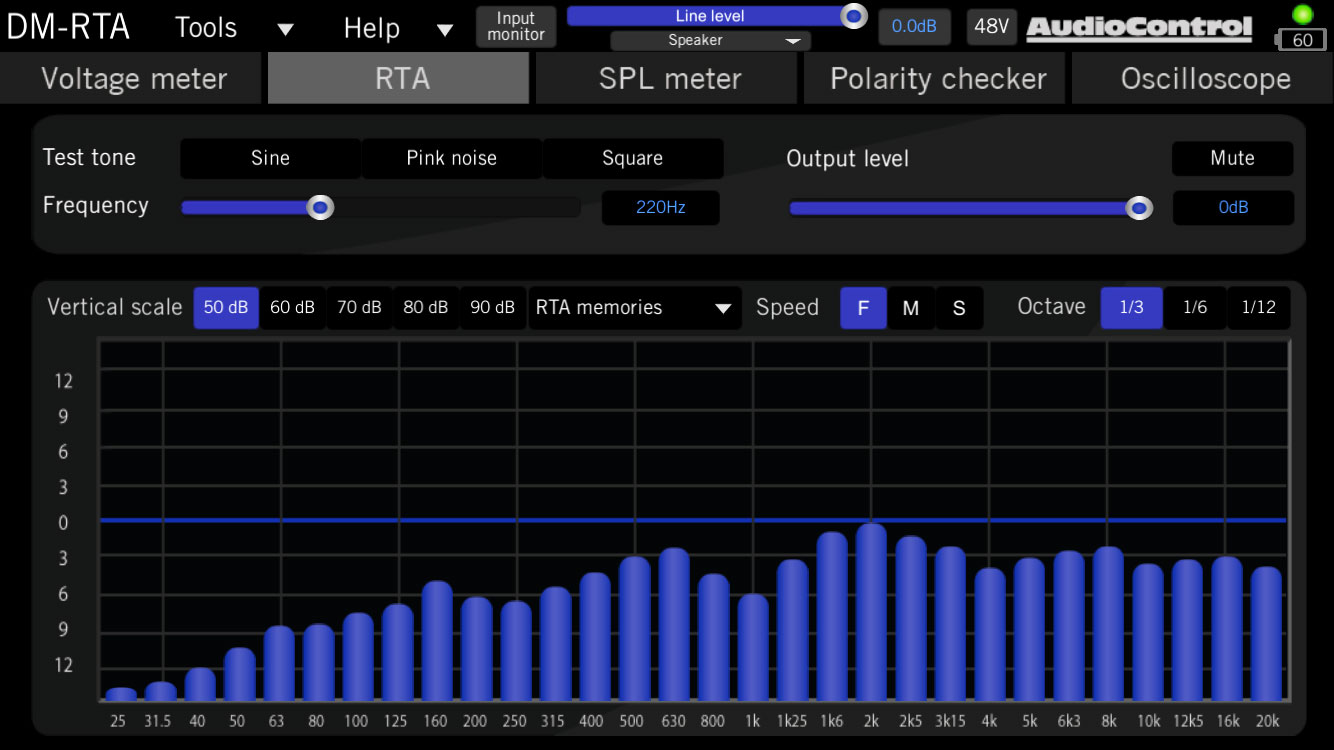
Task: Click the 0 dB reference line
Action: (693, 520)
